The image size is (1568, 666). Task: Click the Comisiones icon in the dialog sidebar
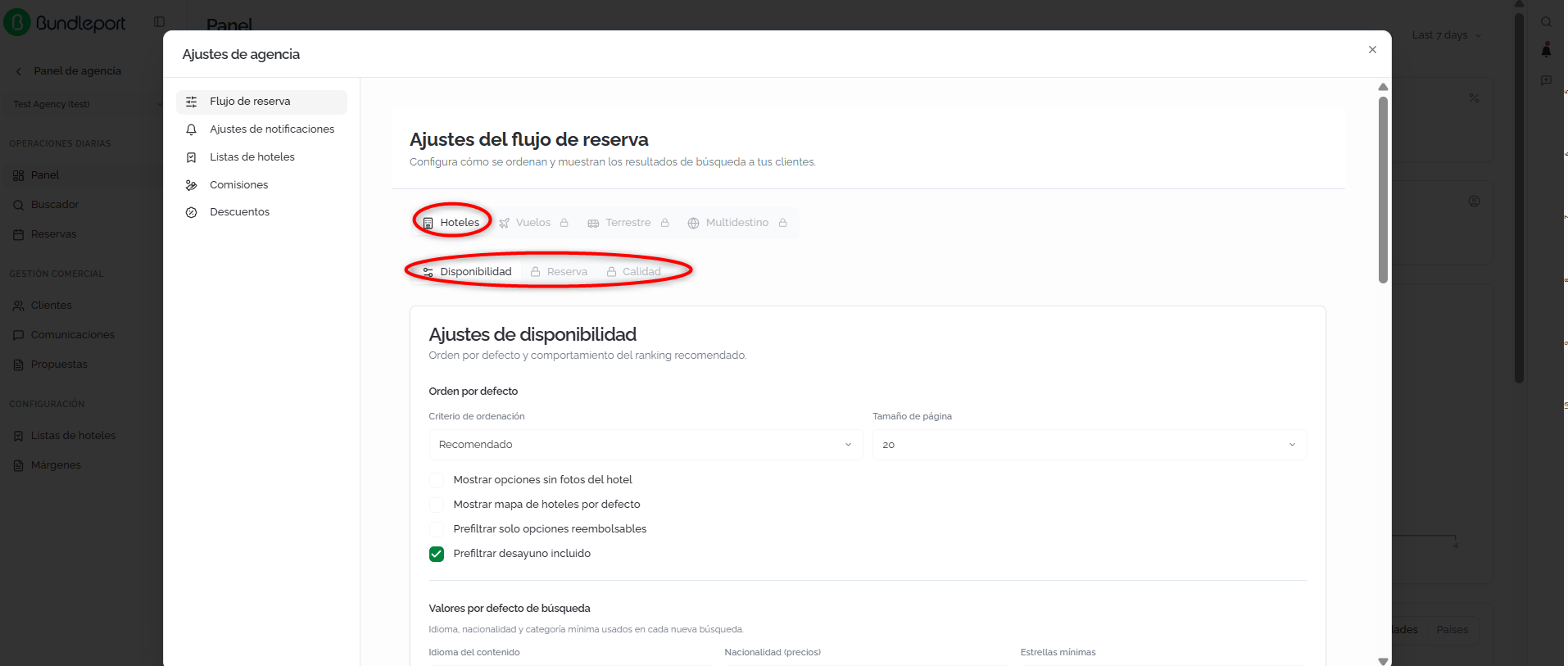coord(192,185)
